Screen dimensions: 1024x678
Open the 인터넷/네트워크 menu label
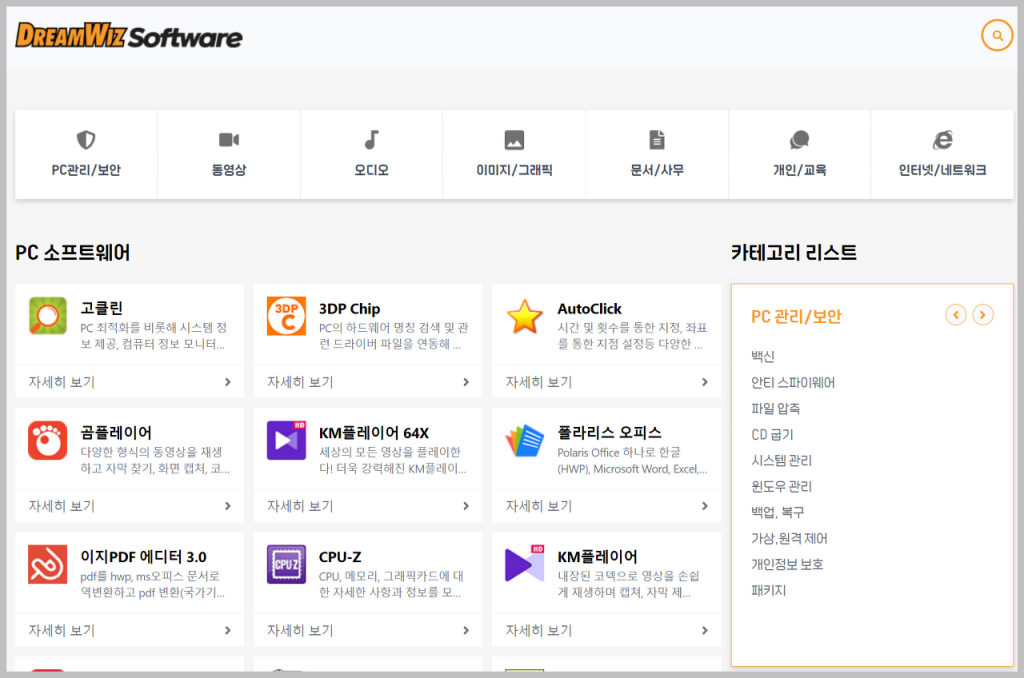pos(942,170)
